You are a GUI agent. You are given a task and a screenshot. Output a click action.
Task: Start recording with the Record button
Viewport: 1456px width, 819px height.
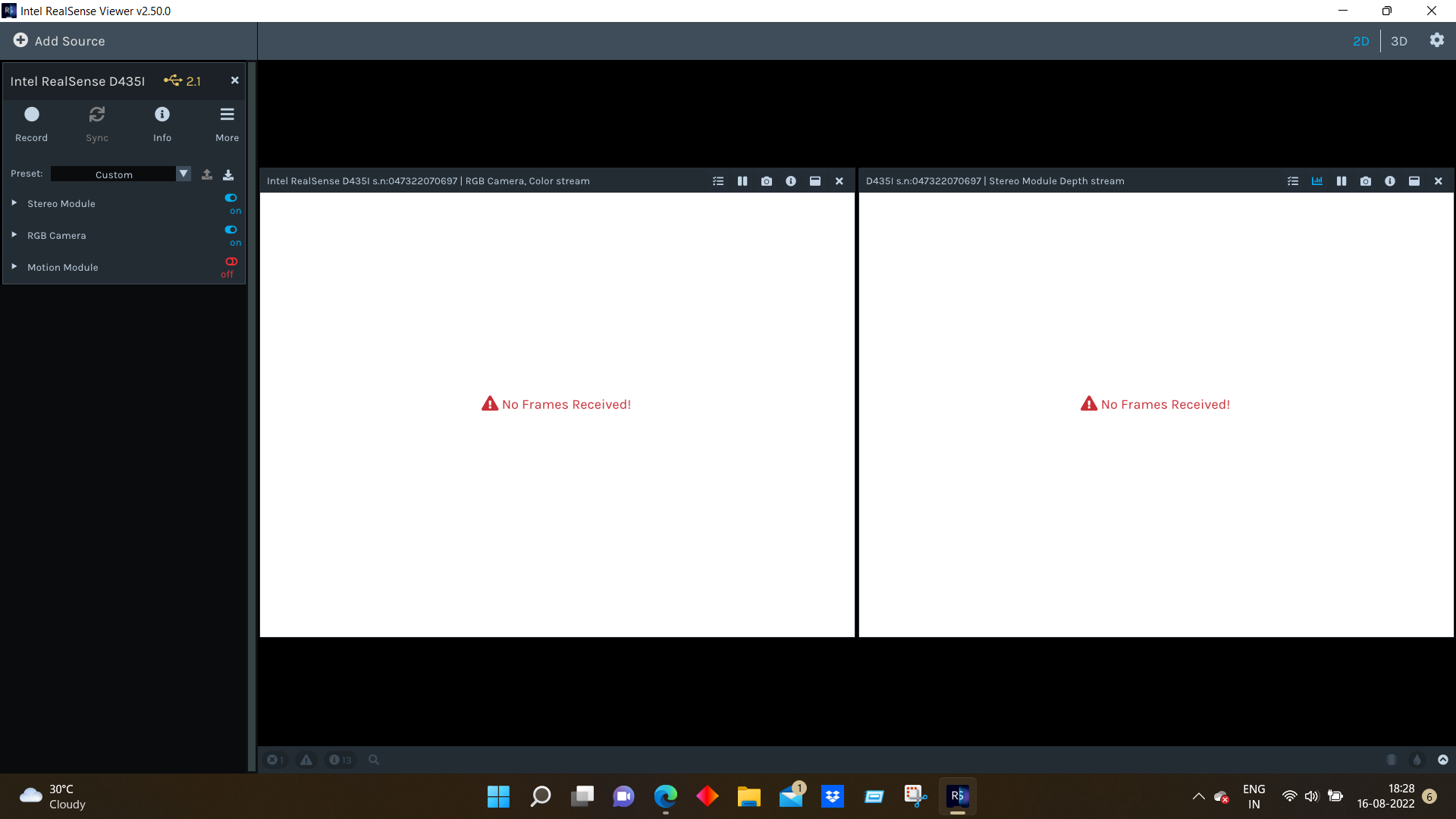coord(31,115)
